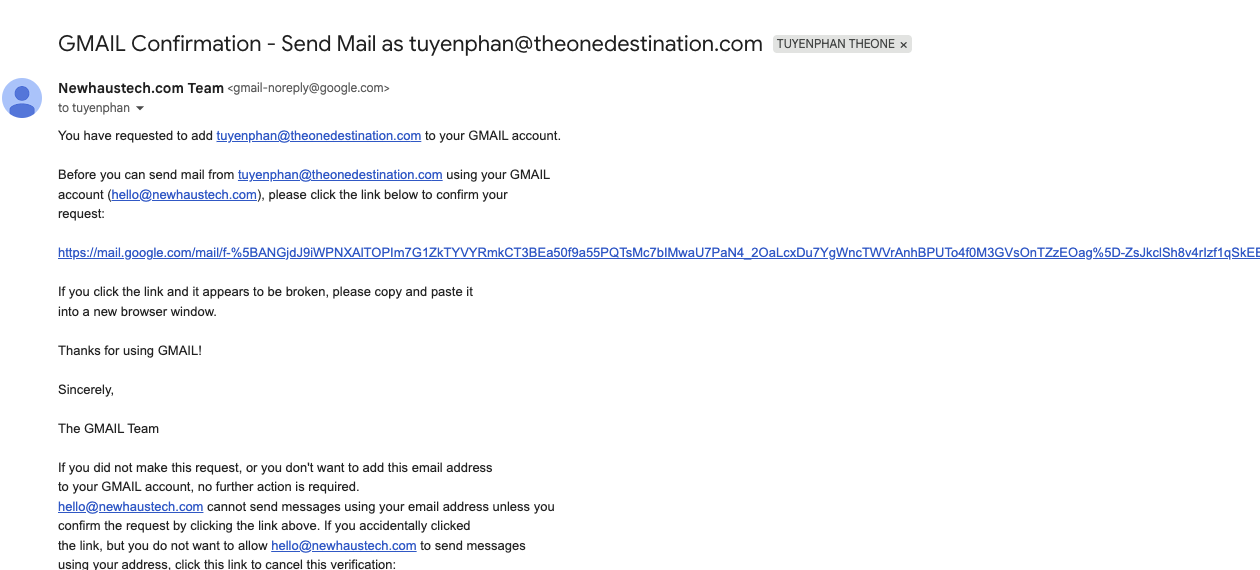Click 'The GMAIL Team' signature line
Viewport: 1260px width, 570px height.
[108, 428]
